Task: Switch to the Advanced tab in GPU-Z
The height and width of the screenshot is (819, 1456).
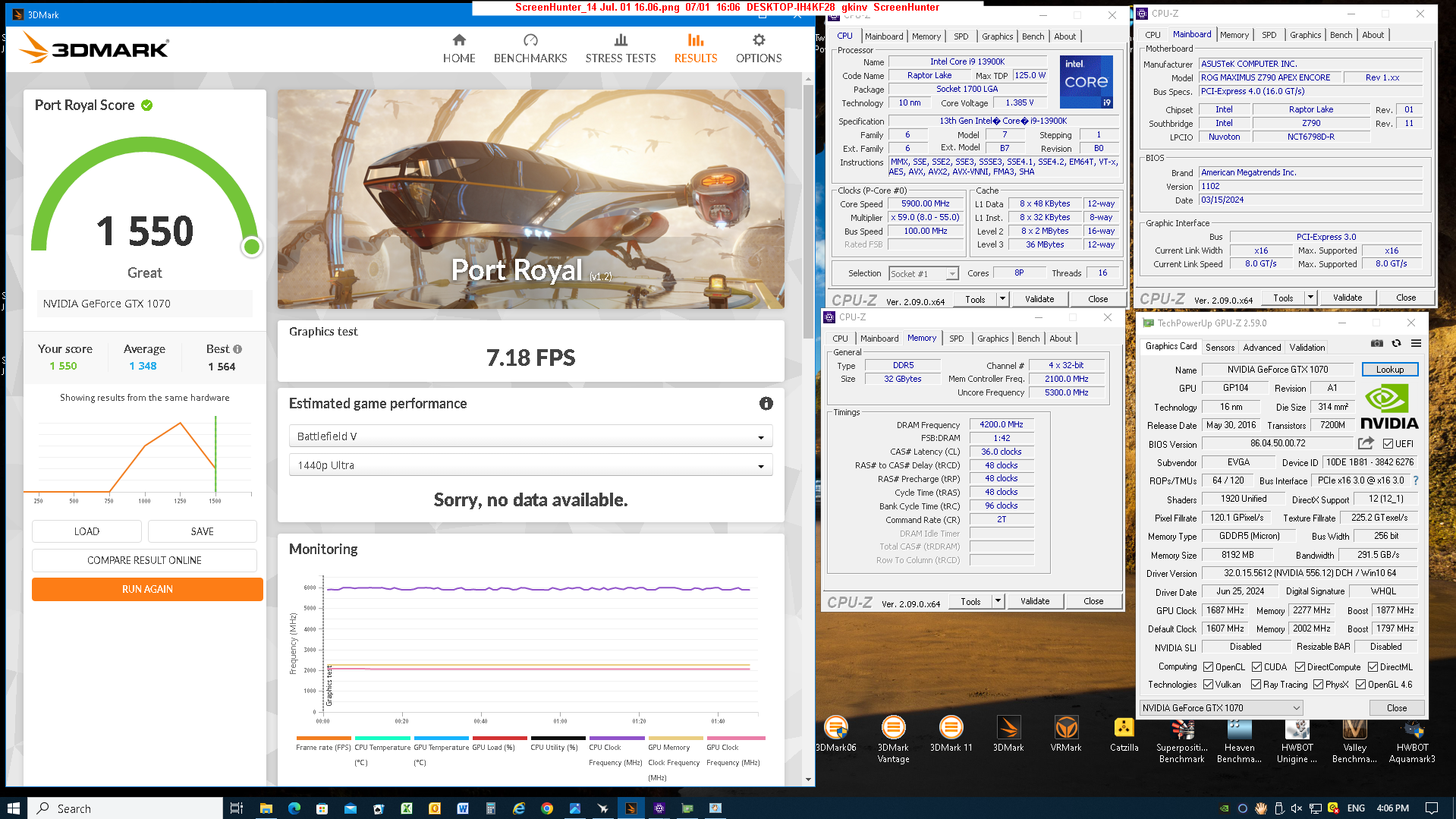Action: click(x=1262, y=348)
